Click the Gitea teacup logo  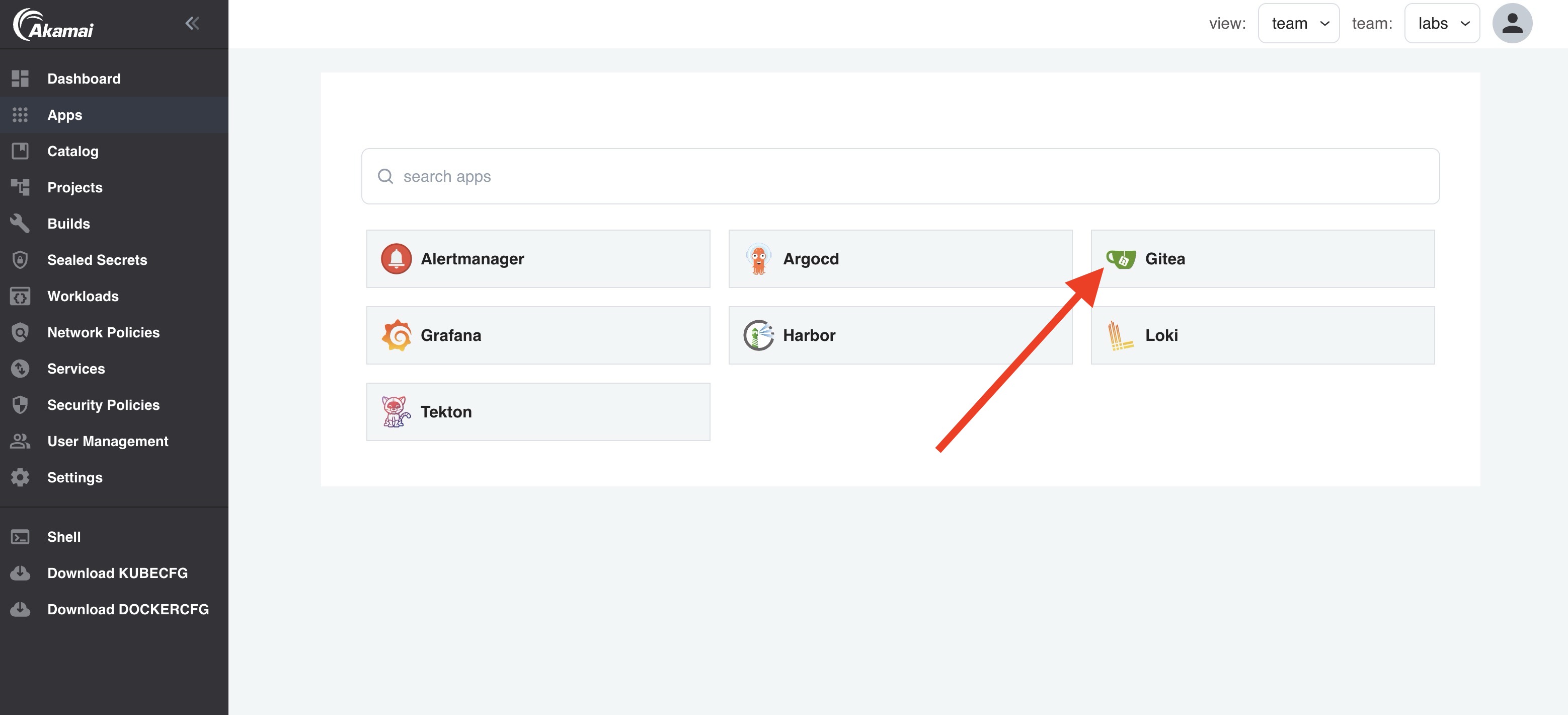click(1121, 259)
